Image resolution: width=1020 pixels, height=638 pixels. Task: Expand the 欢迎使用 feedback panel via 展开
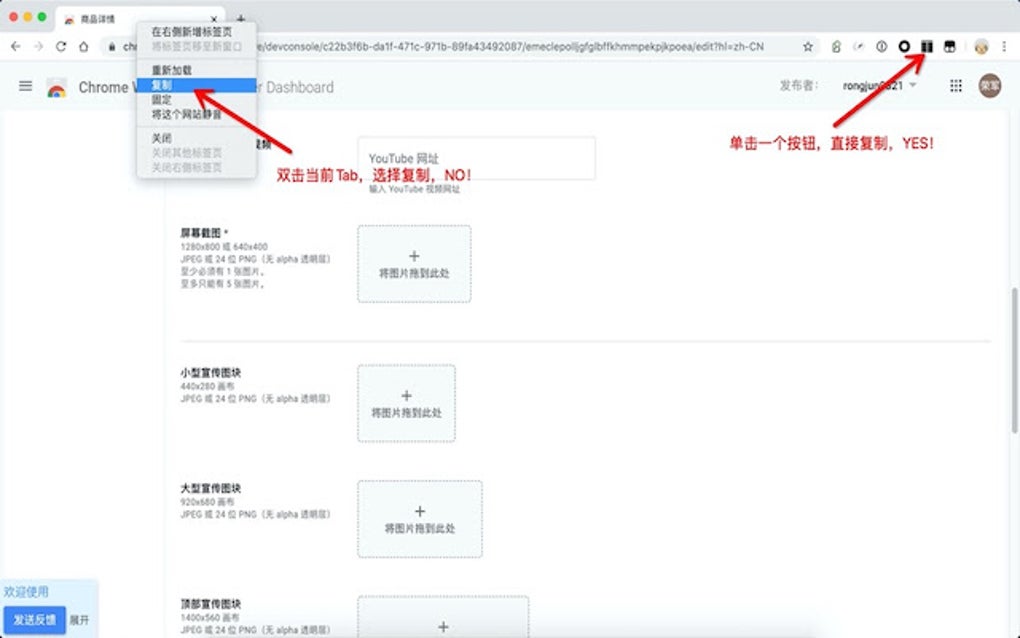(82, 620)
